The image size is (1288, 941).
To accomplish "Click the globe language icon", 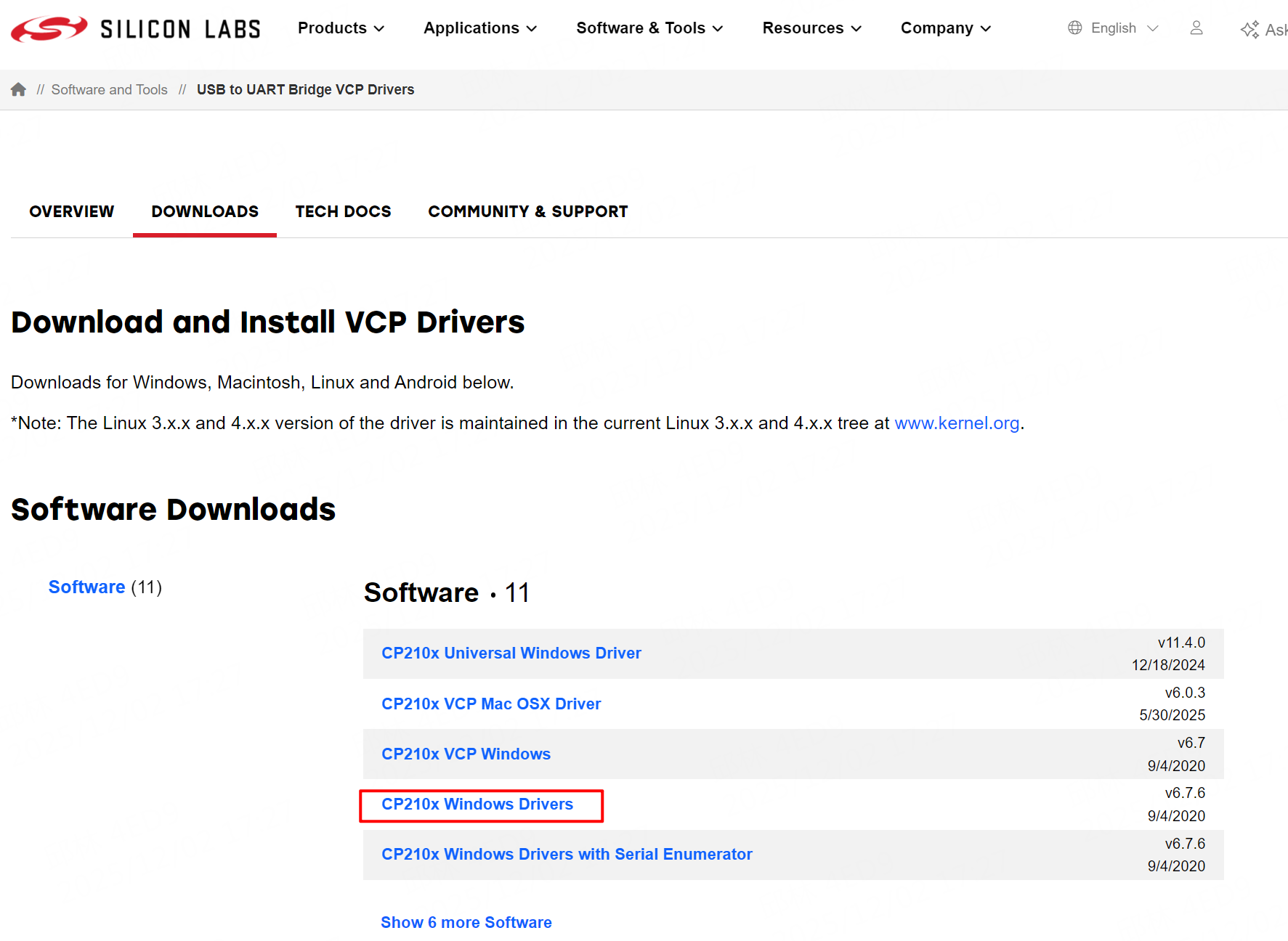I will pyautogui.click(x=1075, y=28).
